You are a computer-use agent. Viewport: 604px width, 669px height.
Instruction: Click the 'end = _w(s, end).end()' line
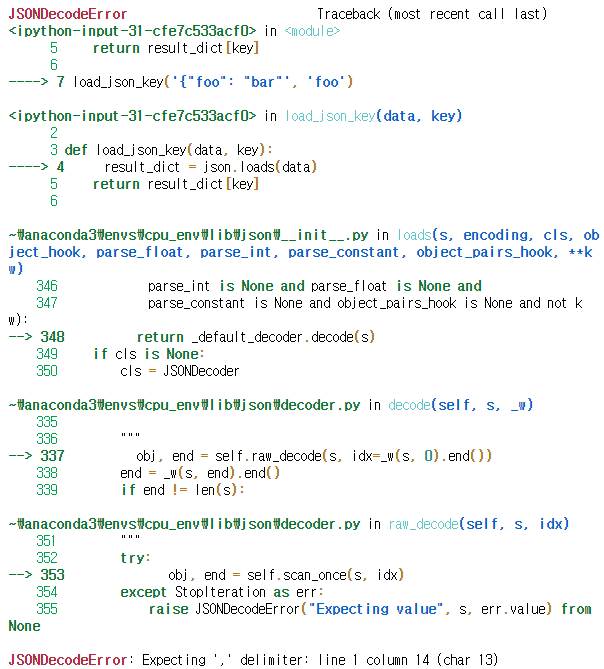pos(200,473)
